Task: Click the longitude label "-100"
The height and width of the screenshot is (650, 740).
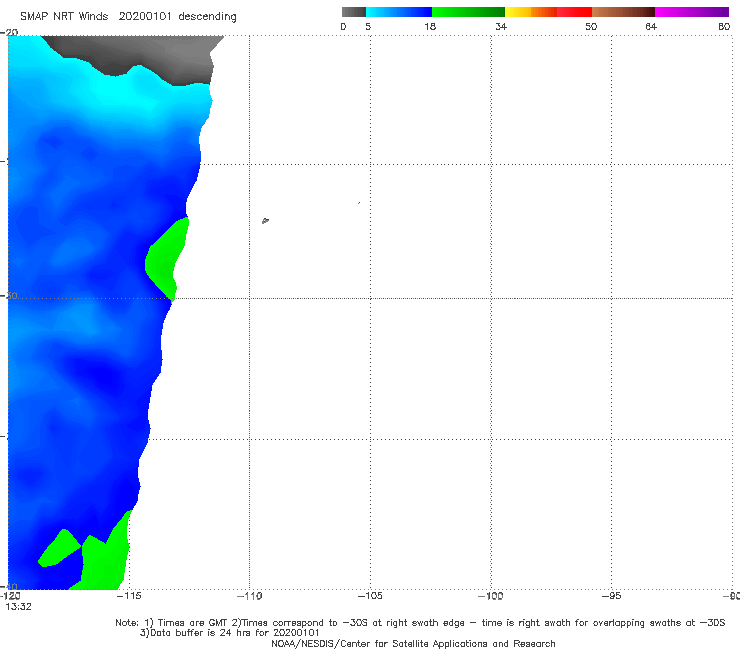Action: click(x=491, y=596)
